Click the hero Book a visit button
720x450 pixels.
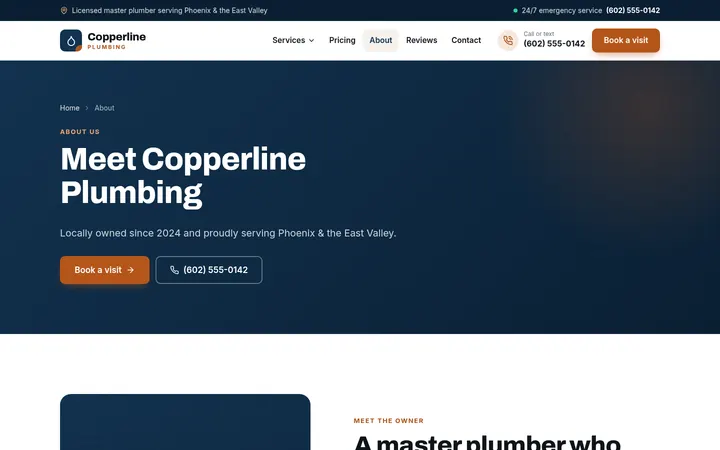point(105,270)
